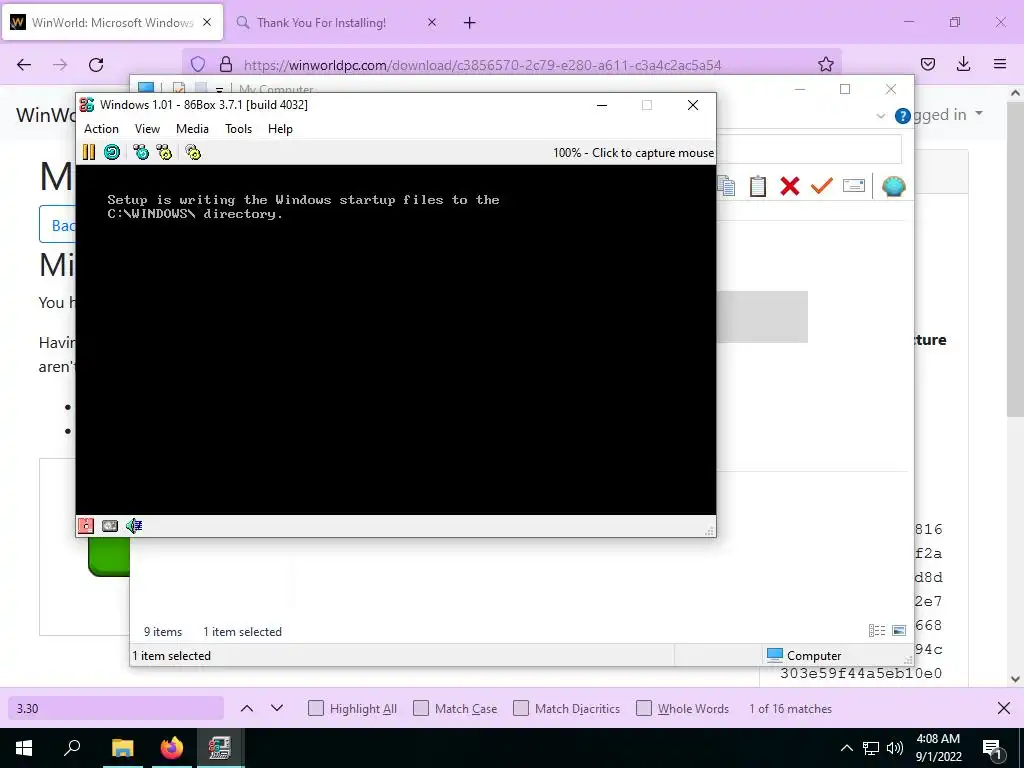Image resolution: width=1024 pixels, height=768 pixels.
Task: Open the Windows Start menu
Action: (24, 748)
